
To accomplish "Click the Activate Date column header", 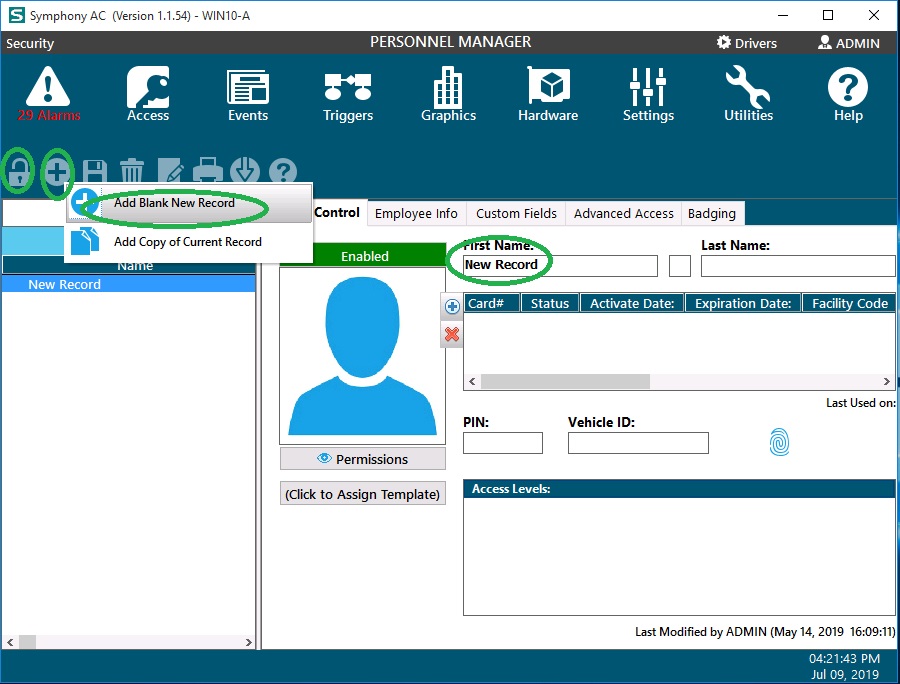I will click(632, 303).
